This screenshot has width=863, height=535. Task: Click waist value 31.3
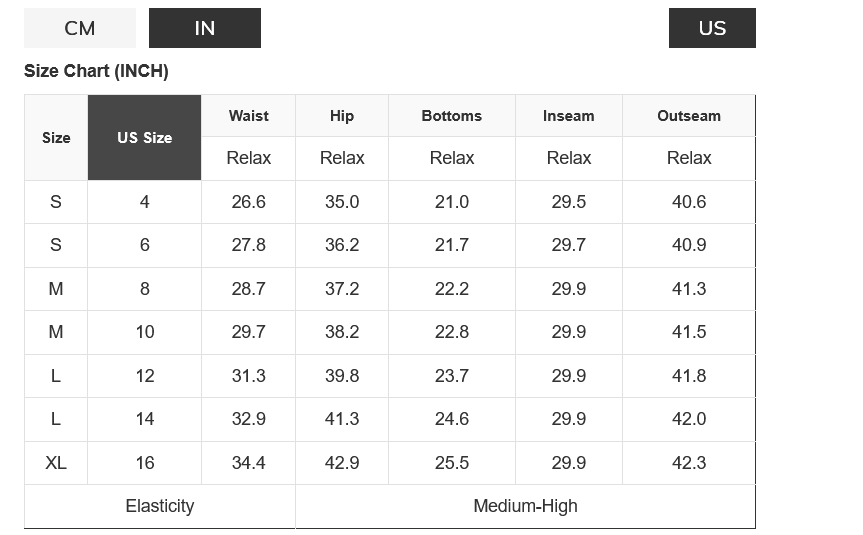tap(249, 376)
